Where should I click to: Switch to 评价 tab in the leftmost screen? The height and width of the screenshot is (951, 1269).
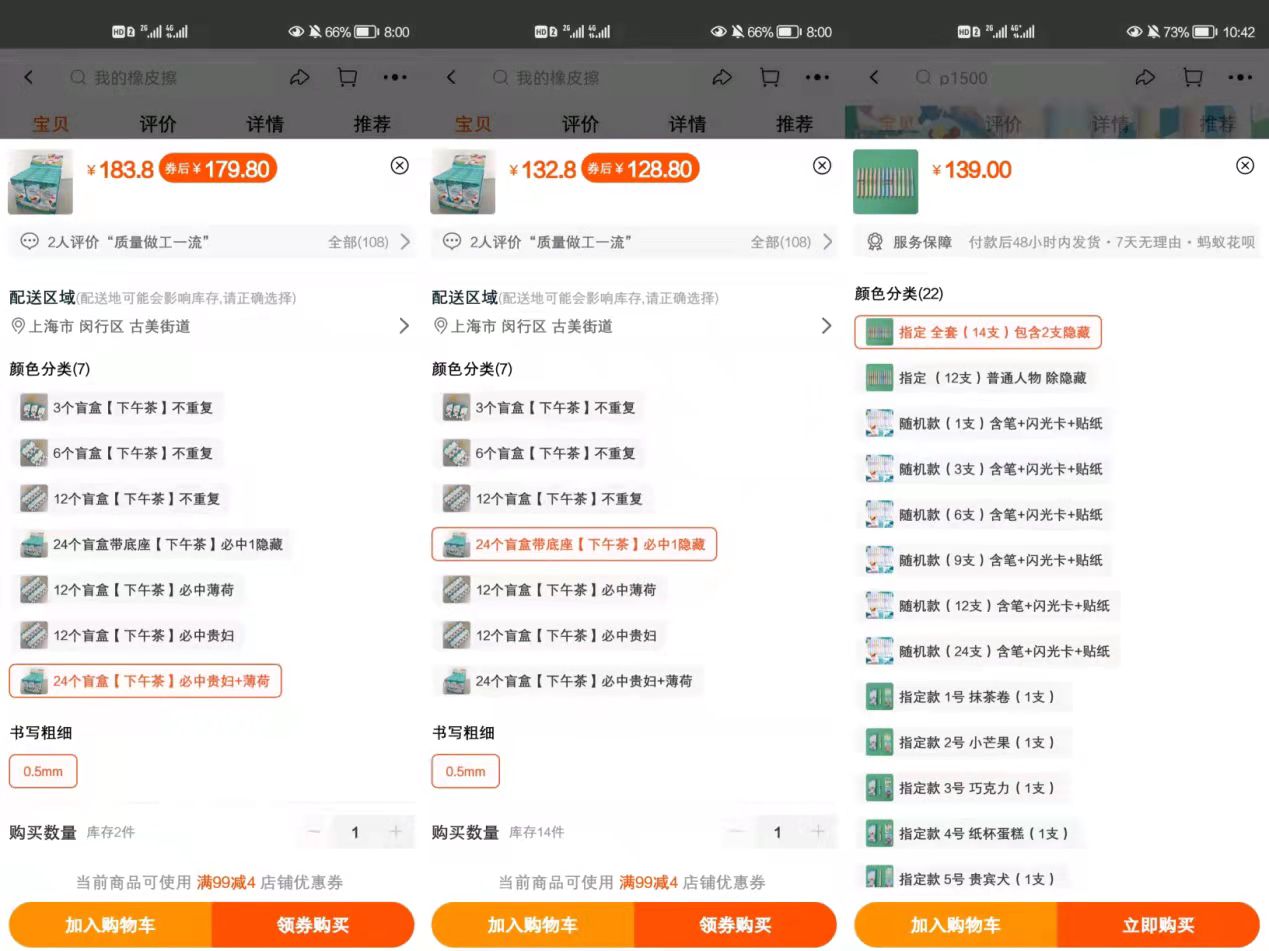158,124
